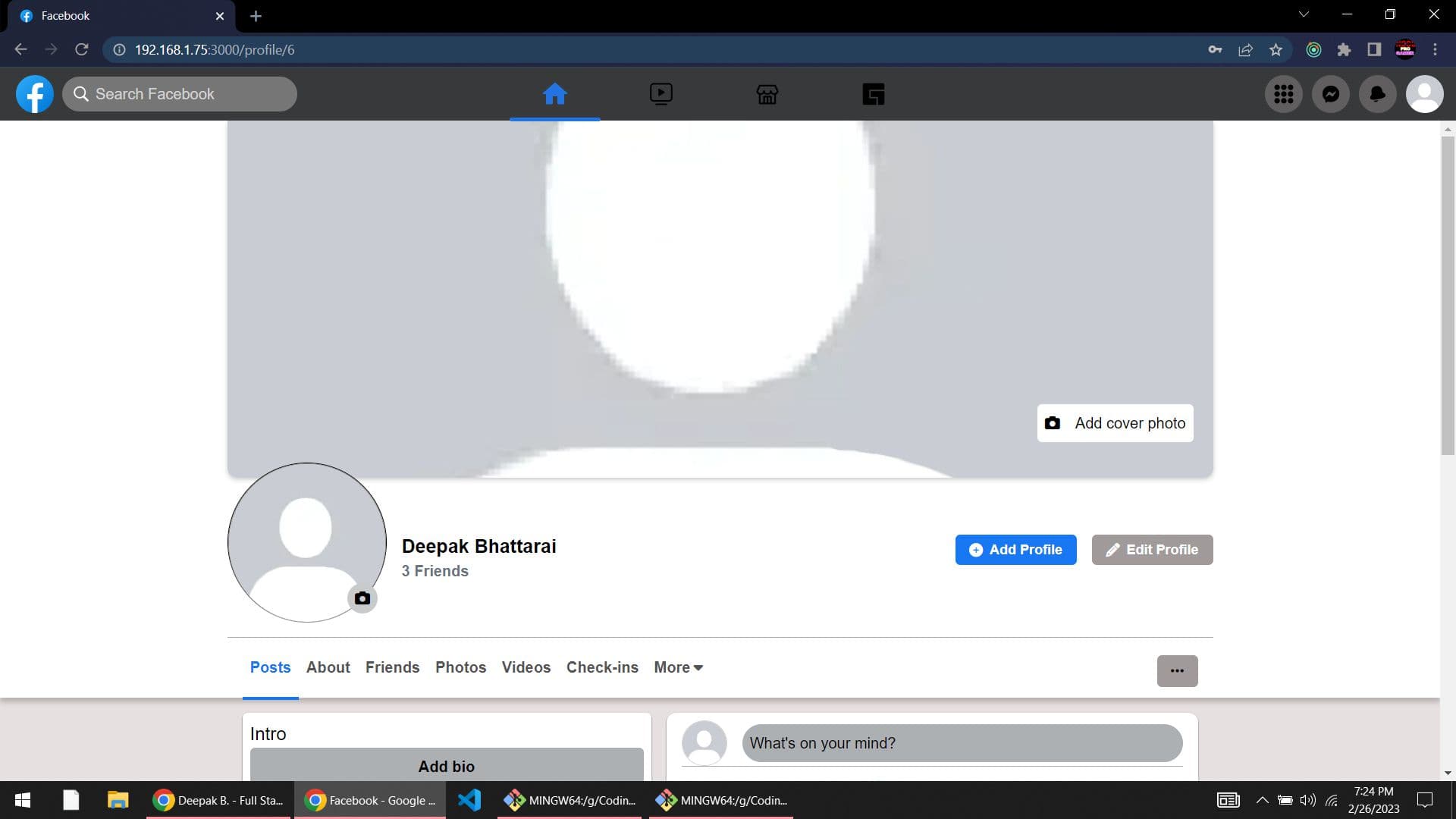Click the Edit Profile button
The image size is (1456, 819).
click(1152, 550)
